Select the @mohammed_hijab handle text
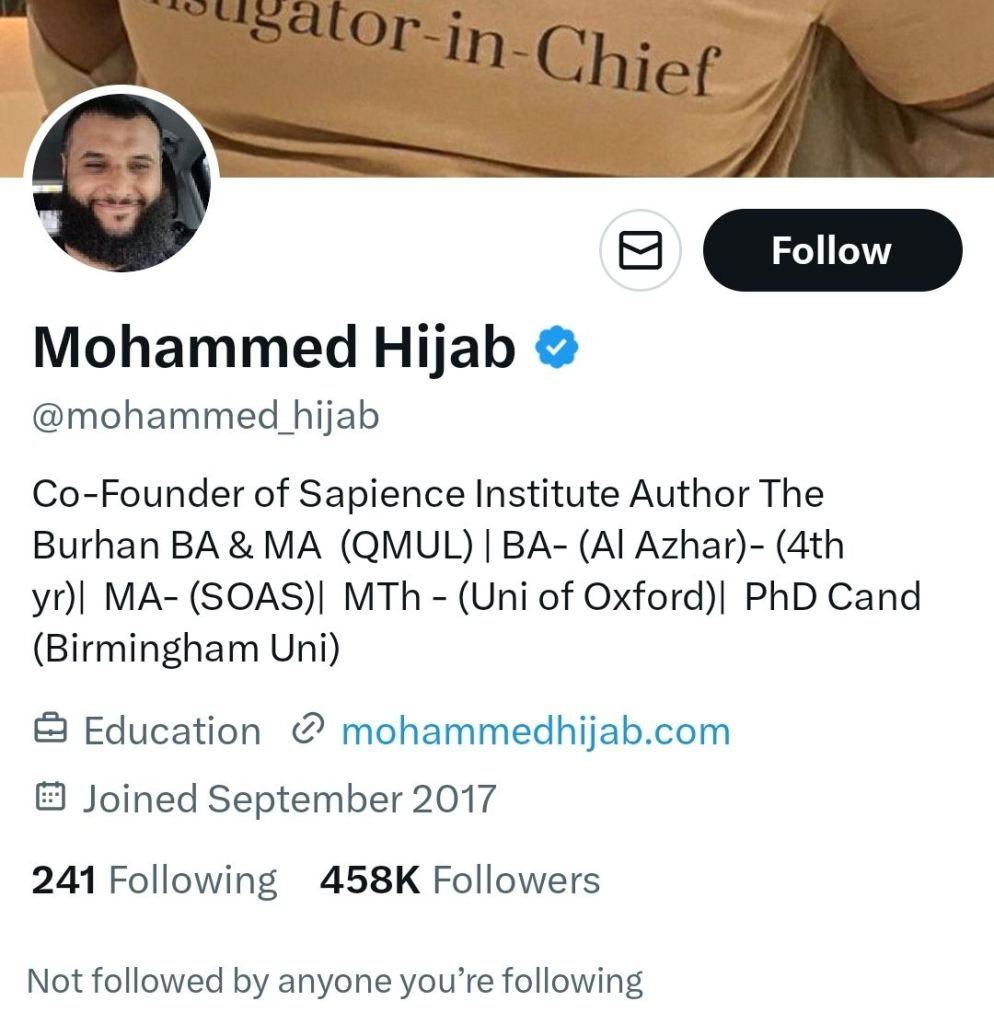This screenshot has height=1024, width=994. (x=206, y=416)
